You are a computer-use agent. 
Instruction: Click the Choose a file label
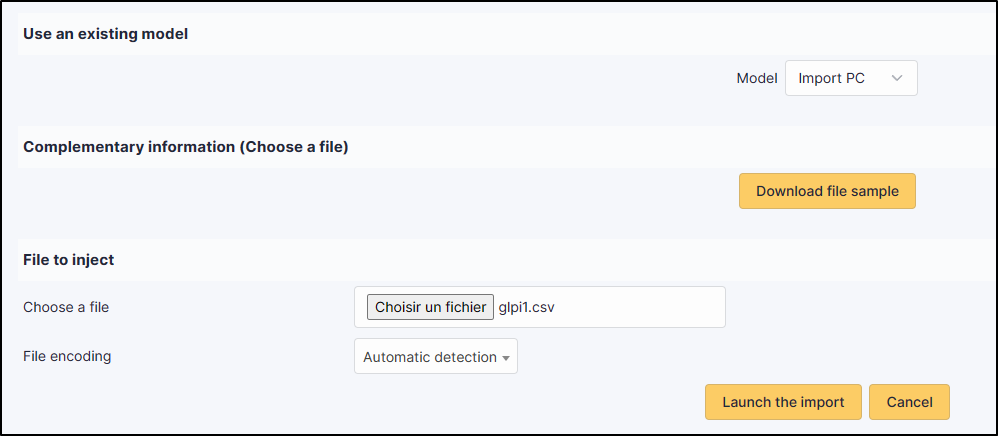66,307
